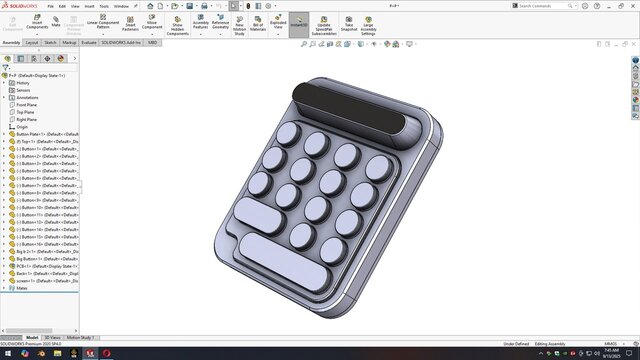Select Move Component tool

152,22
